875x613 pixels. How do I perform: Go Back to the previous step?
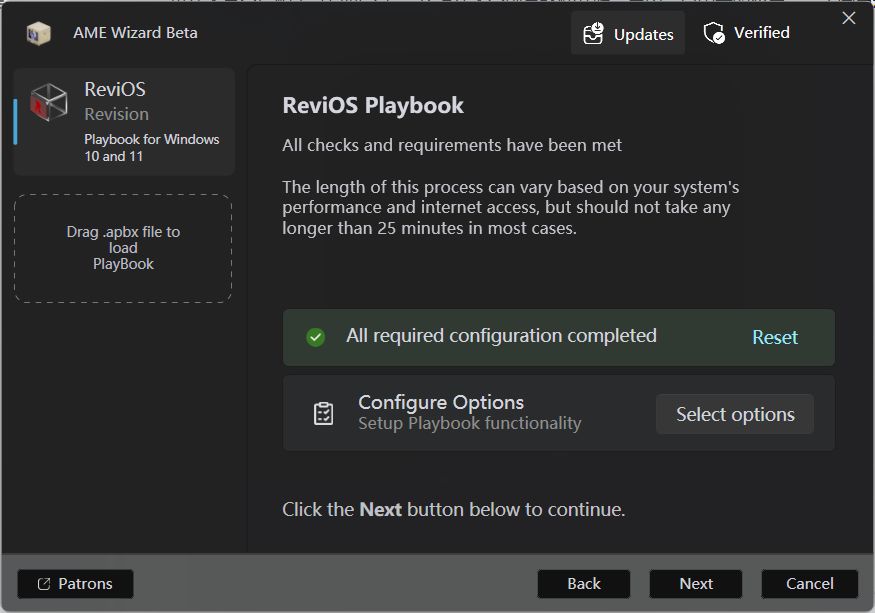pos(584,583)
